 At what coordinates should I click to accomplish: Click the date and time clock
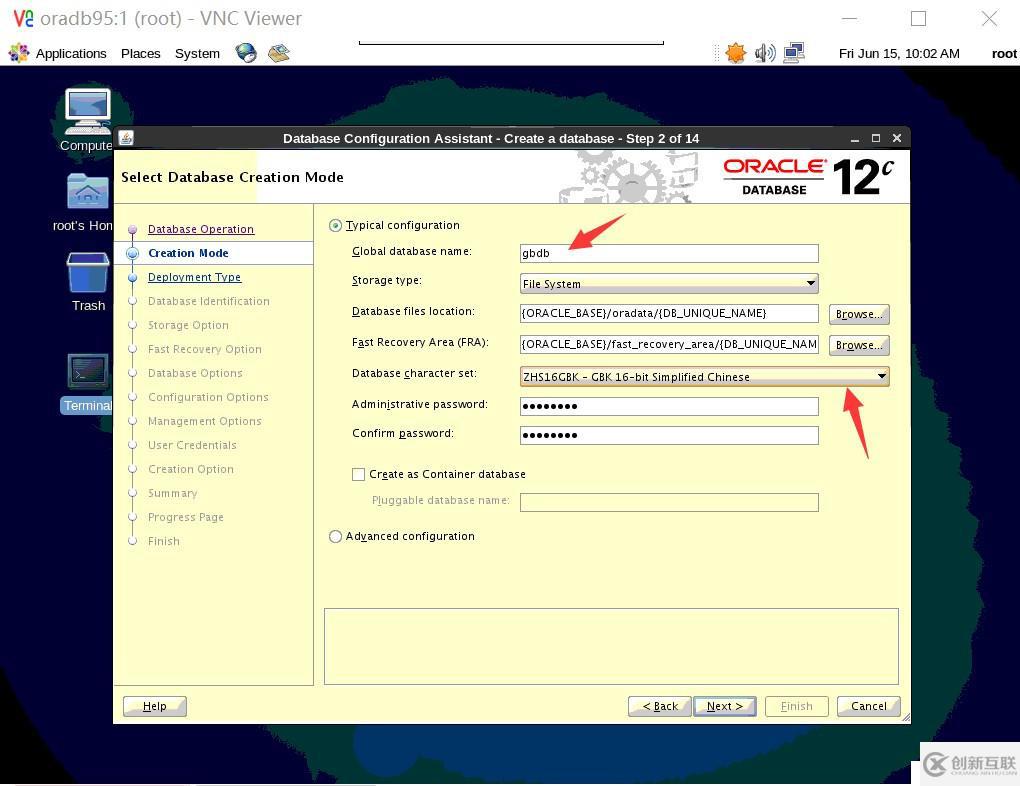[899, 53]
